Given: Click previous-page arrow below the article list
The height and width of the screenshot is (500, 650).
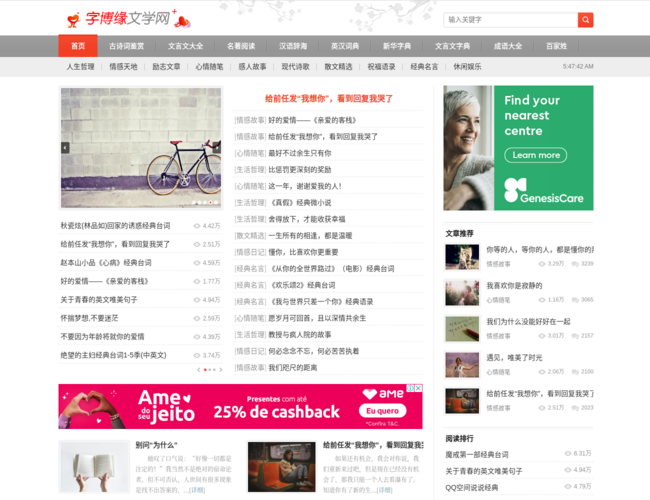Looking at the screenshot, I should [199, 370].
